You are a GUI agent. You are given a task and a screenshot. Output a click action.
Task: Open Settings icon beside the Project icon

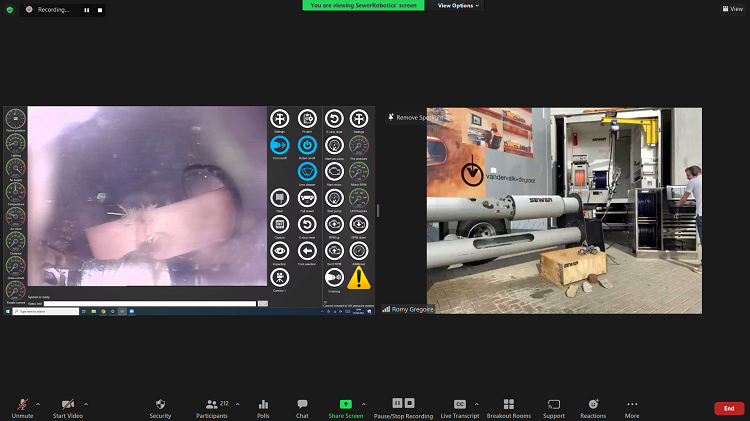pyautogui.click(x=280, y=118)
